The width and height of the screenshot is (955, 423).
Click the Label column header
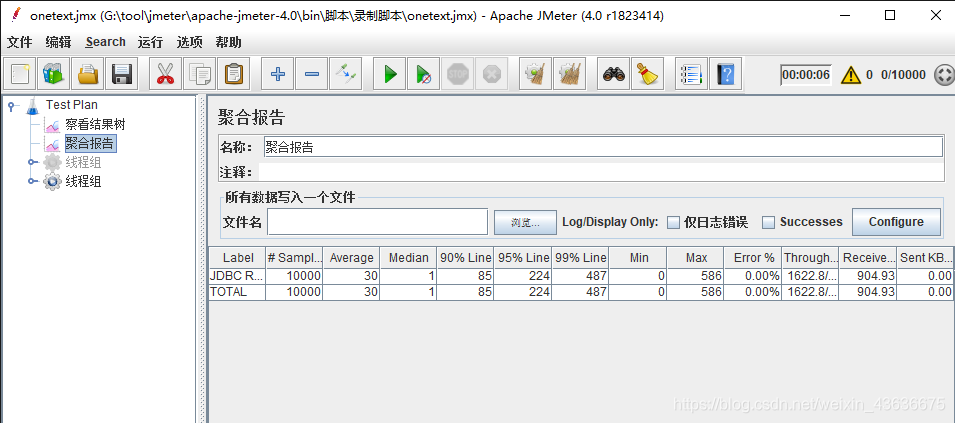tap(238, 257)
